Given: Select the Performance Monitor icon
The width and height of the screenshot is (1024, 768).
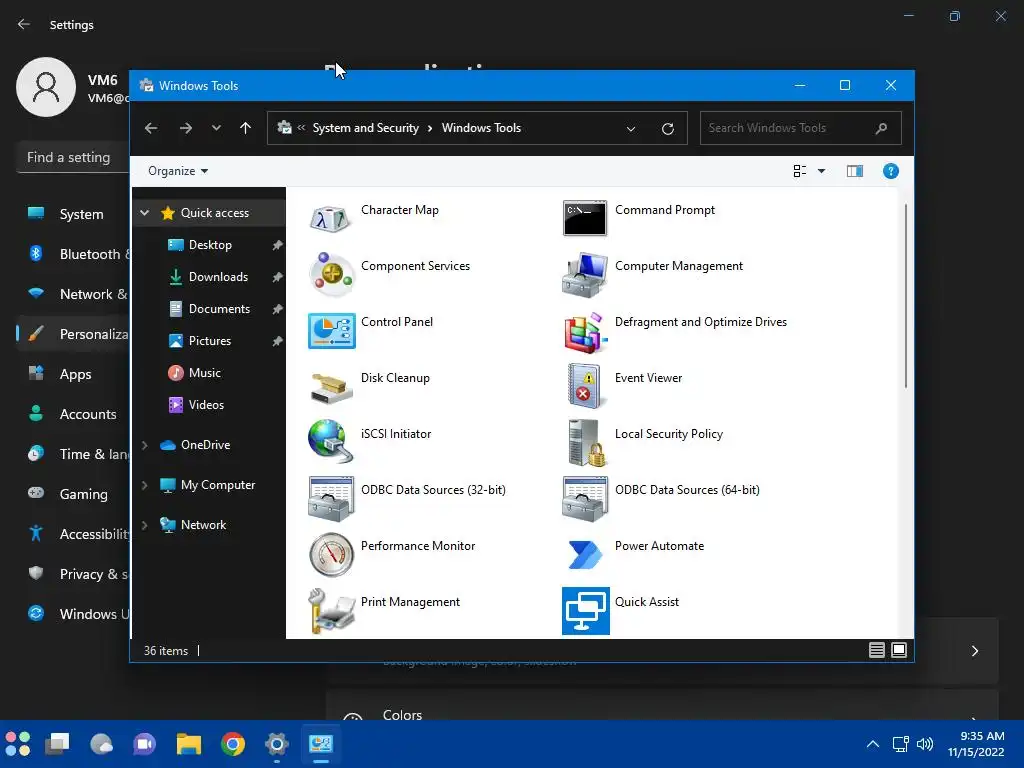Looking at the screenshot, I should (x=331, y=555).
